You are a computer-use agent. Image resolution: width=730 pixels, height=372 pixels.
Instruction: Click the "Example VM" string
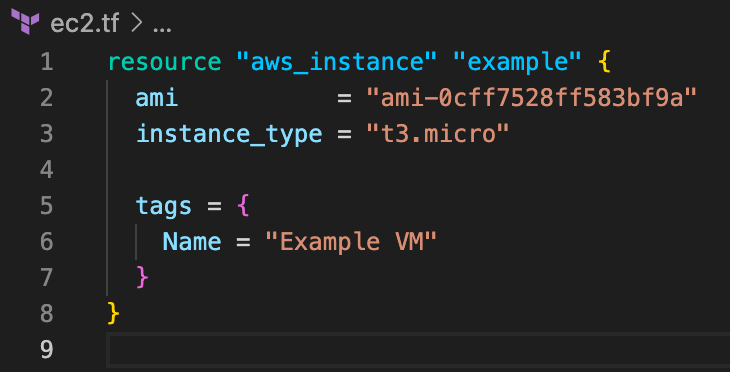351,242
